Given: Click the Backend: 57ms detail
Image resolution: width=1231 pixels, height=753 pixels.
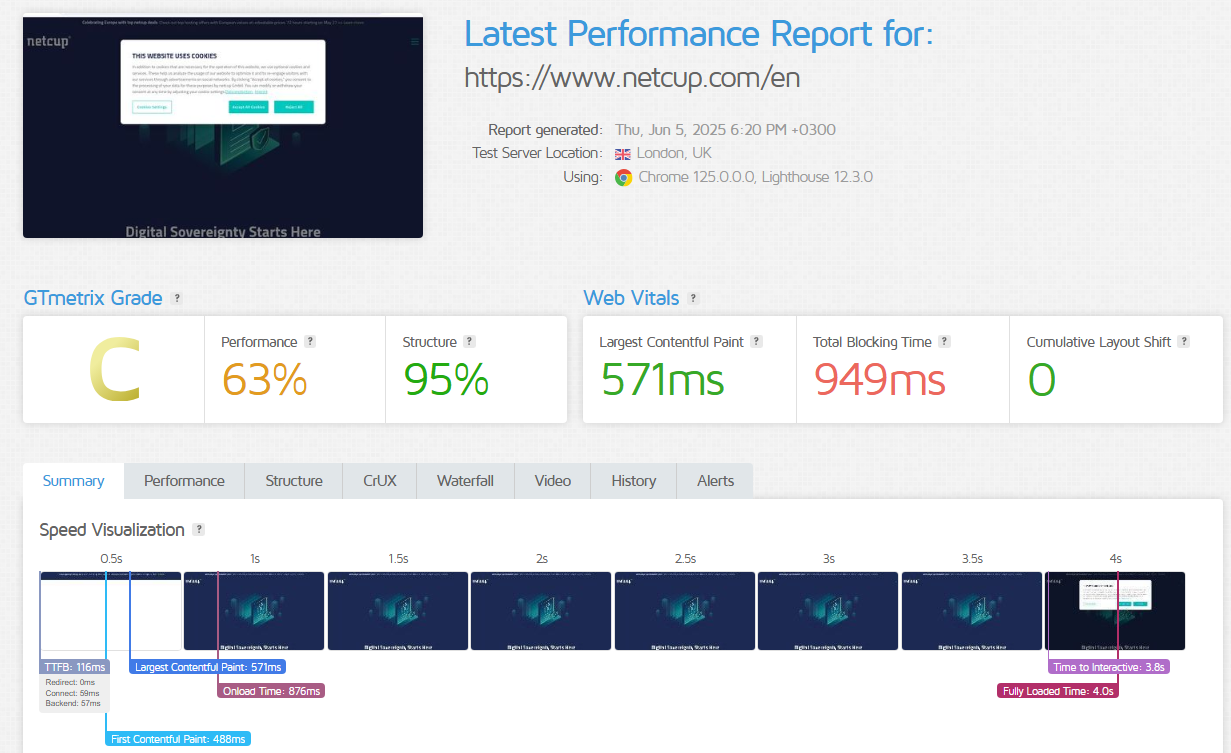Looking at the screenshot, I should (72, 704).
